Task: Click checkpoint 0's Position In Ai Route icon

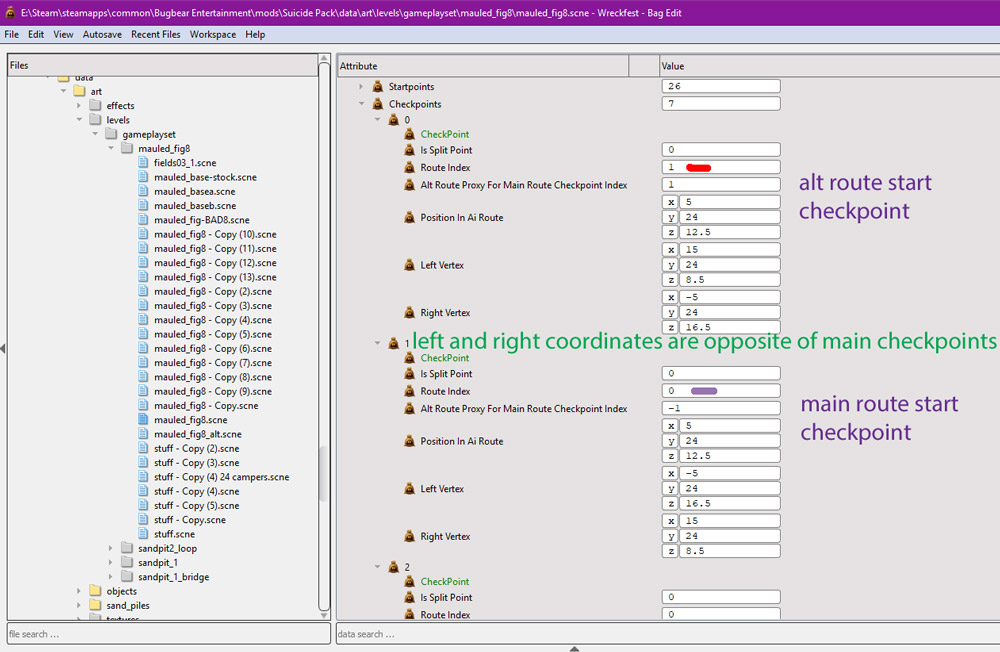Action: point(409,217)
